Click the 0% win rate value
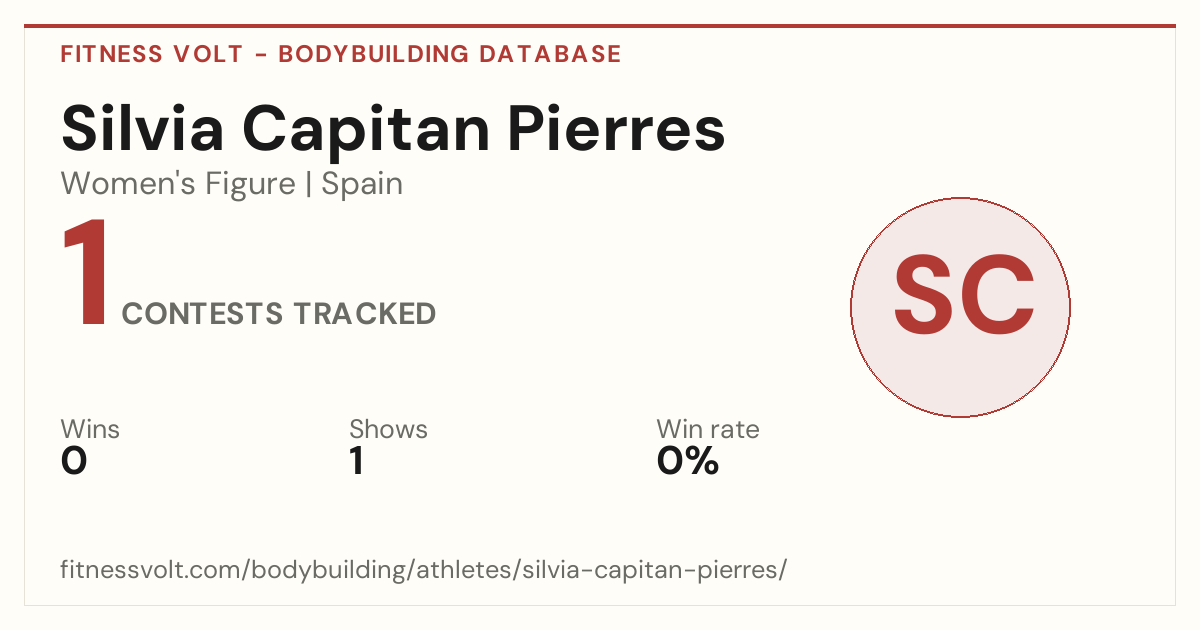The image size is (1200, 630). pyautogui.click(x=687, y=461)
